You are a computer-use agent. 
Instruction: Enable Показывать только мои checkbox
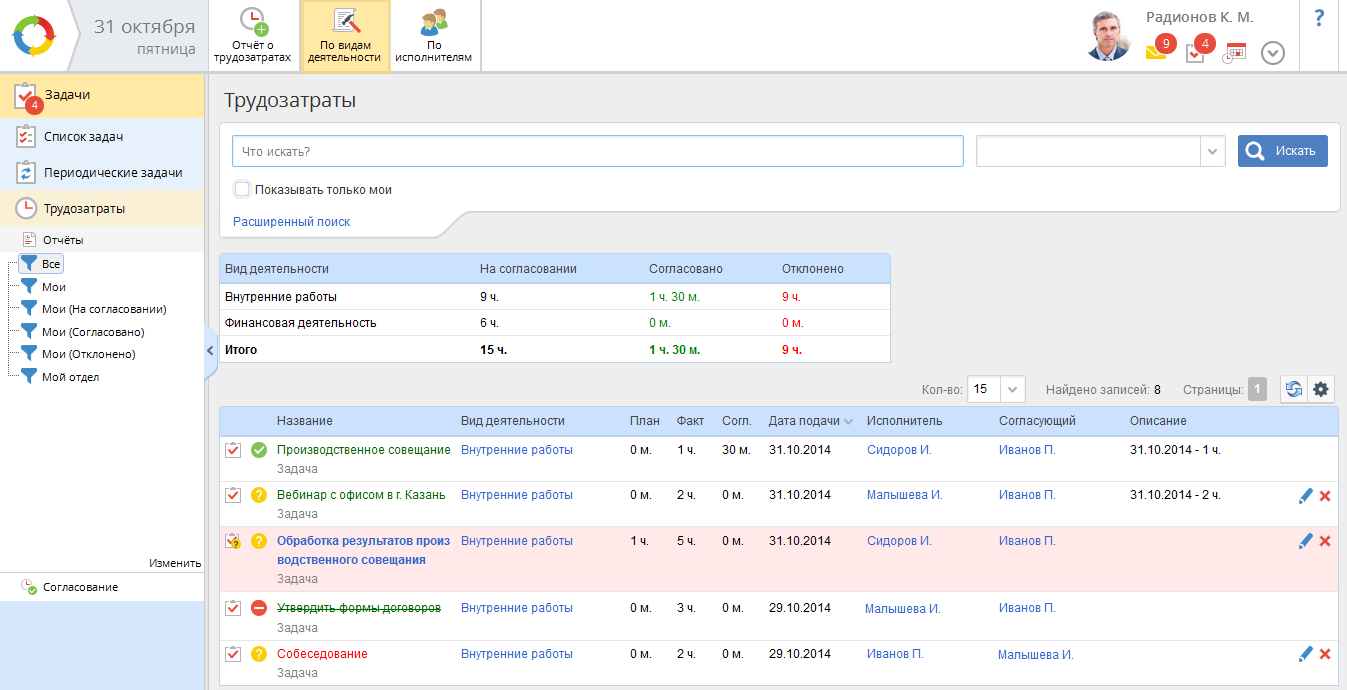242,189
